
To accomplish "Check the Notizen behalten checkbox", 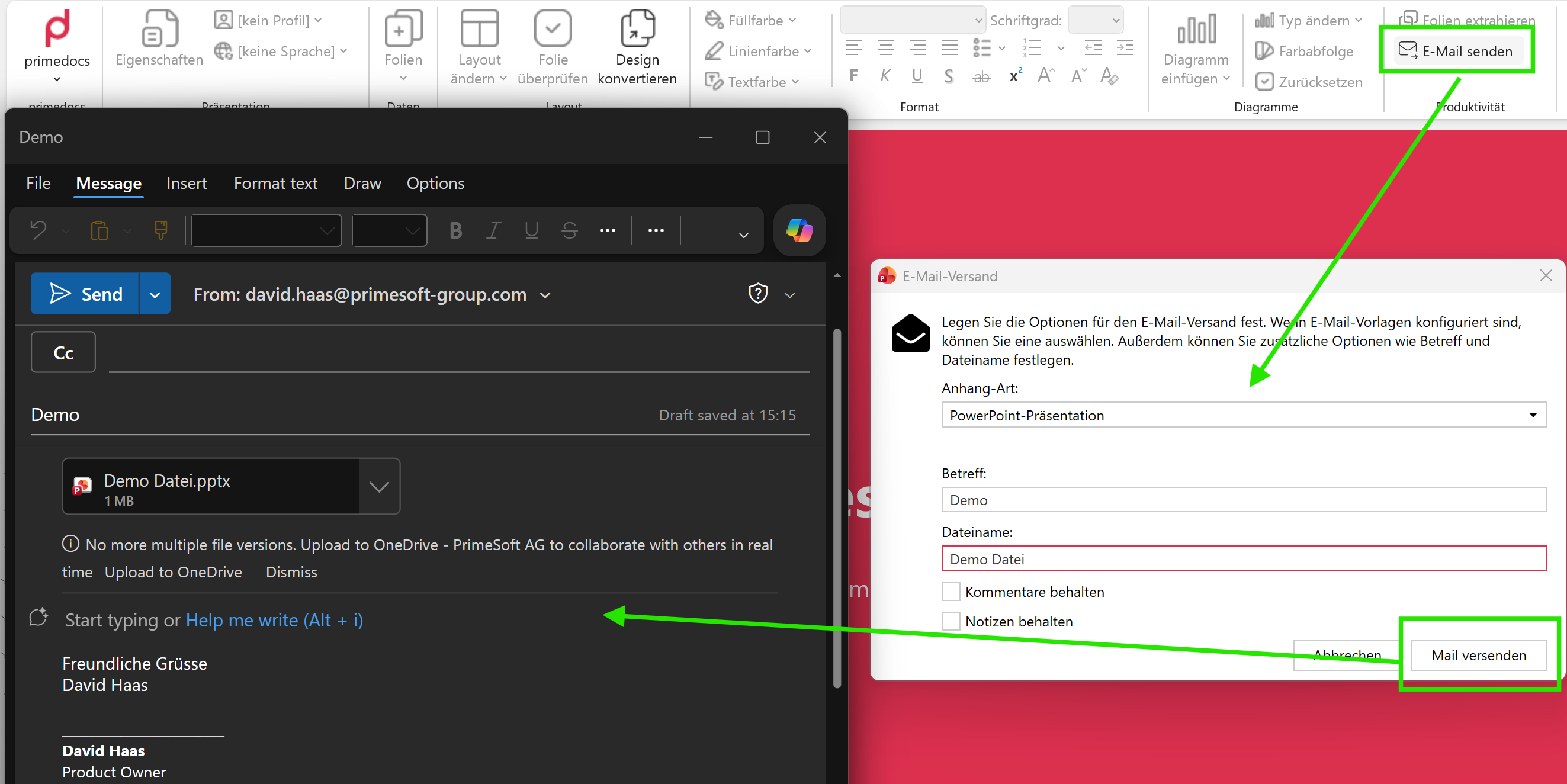I will (951, 621).
